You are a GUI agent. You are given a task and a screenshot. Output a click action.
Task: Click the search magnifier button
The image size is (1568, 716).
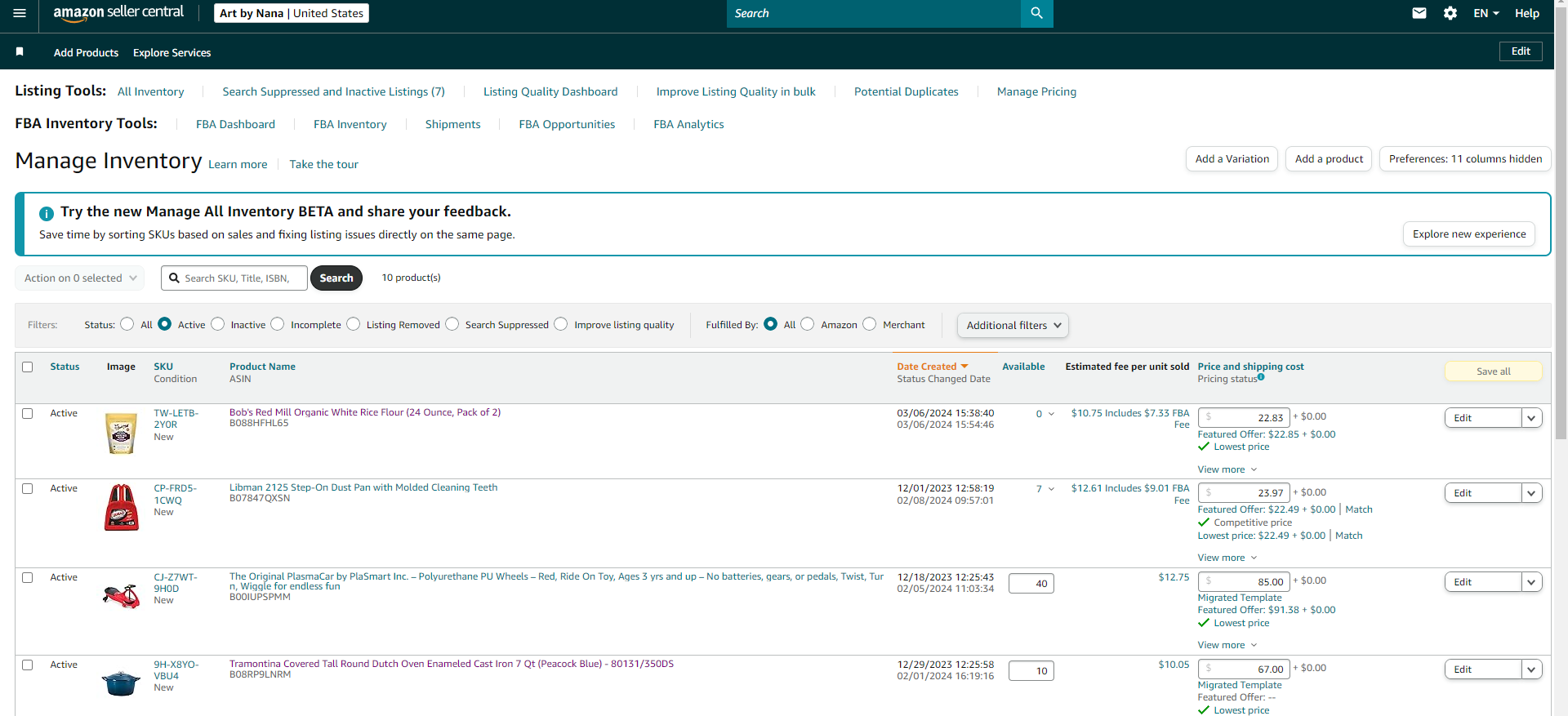click(x=1037, y=13)
